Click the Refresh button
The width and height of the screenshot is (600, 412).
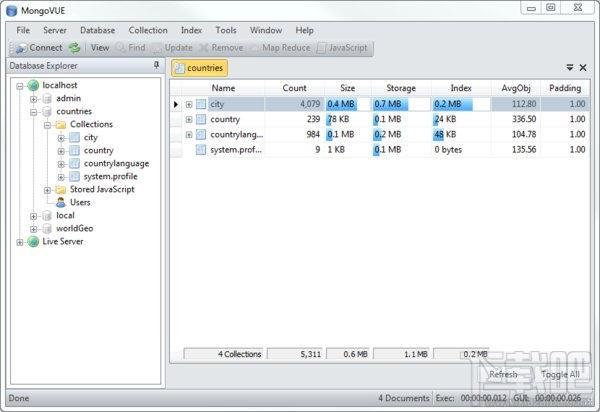click(x=503, y=374)
